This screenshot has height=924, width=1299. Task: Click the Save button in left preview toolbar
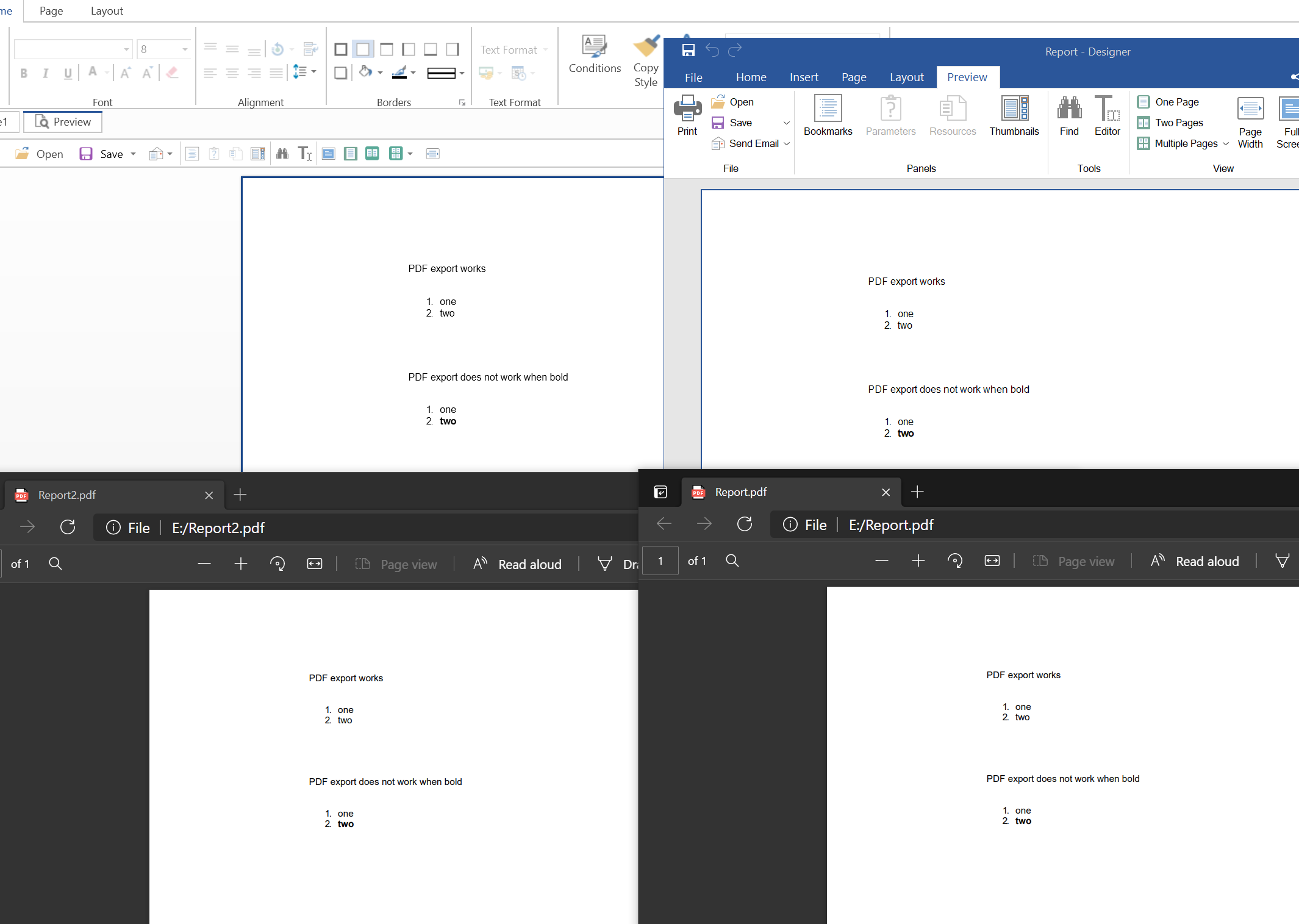click(101, 154)
